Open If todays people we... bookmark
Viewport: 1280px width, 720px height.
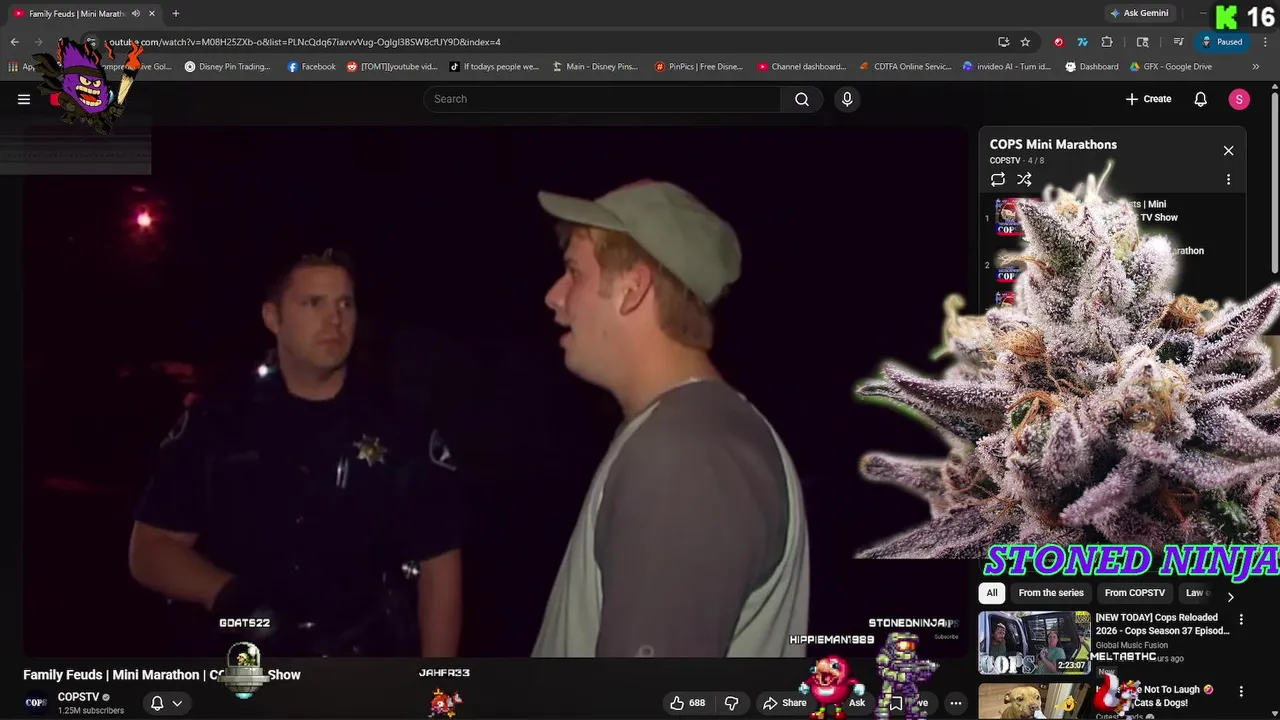494,67
